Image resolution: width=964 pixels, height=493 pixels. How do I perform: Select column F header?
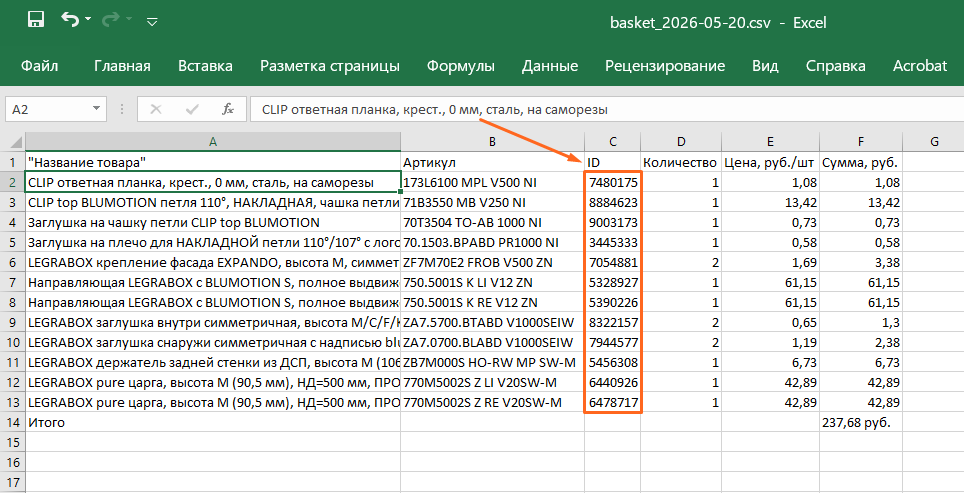pyautogui.click(x=860, y=142)
